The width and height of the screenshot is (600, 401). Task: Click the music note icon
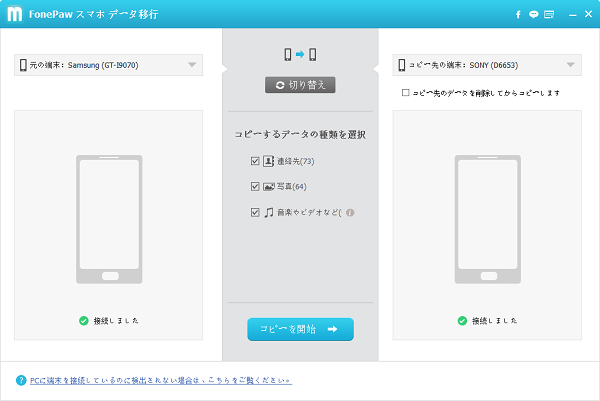coord(269,212)
